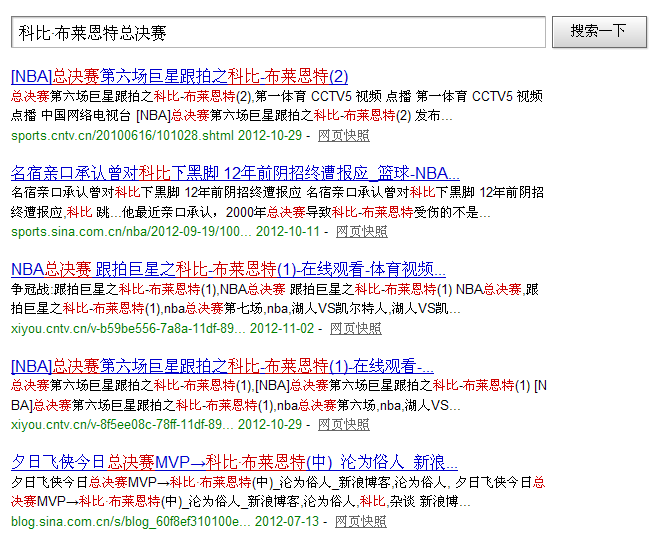The image size is (657, 540).
Task: View 网页快照 for the sports.sina.com.cn result
Action: [x=361, y=231]
